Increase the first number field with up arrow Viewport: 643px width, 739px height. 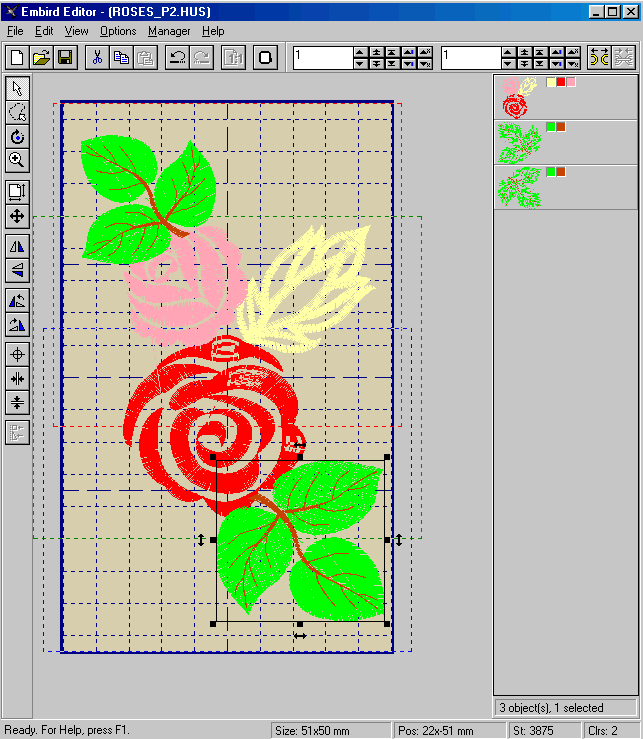tap(360, 52)
